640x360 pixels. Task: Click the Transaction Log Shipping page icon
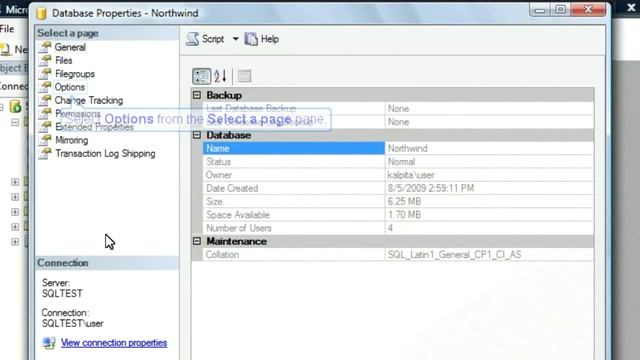coord(45,153)
